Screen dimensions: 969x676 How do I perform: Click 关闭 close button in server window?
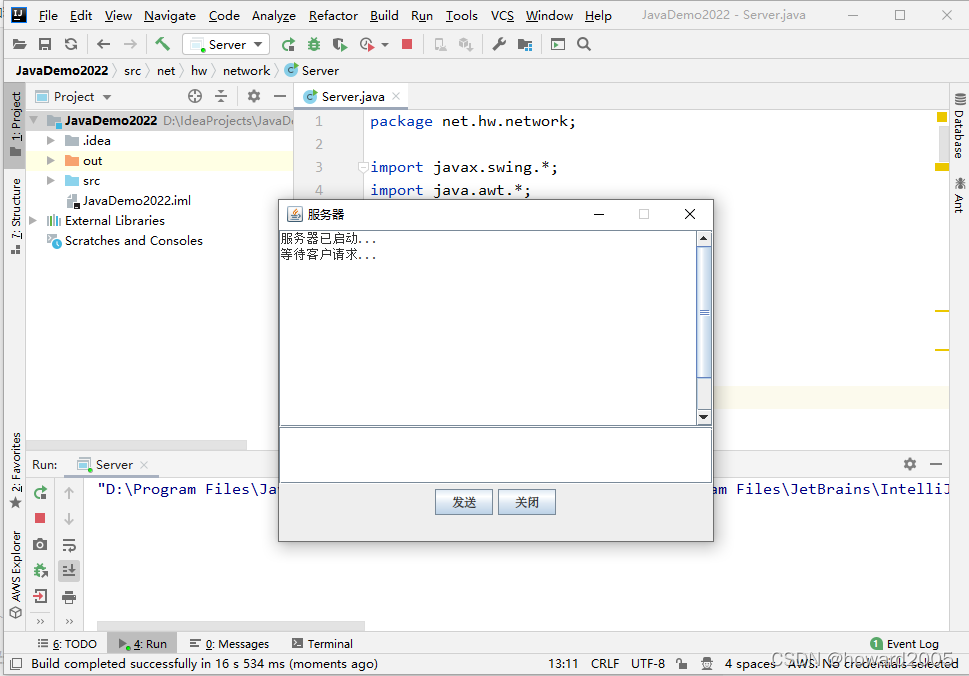click(527, 502)
